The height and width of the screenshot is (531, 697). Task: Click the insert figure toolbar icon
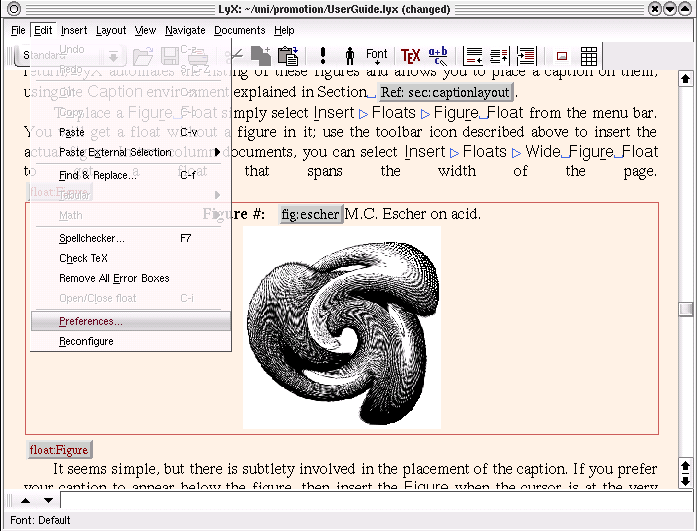click(x=562, y=56)
